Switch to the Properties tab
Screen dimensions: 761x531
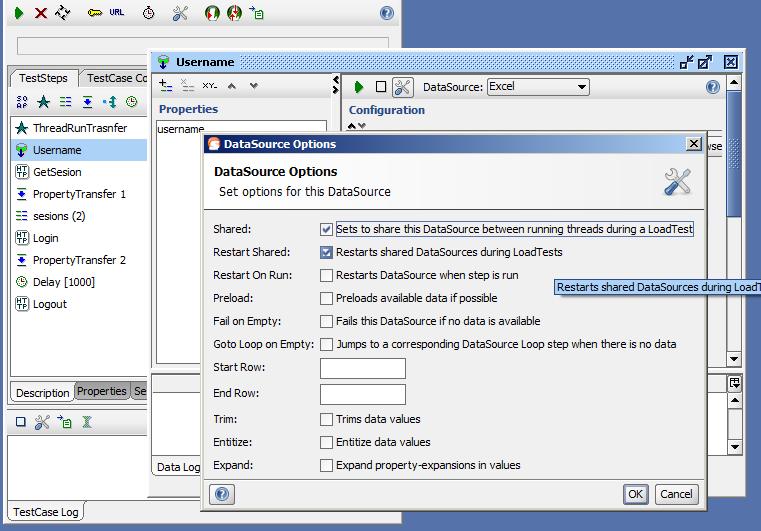102,391
